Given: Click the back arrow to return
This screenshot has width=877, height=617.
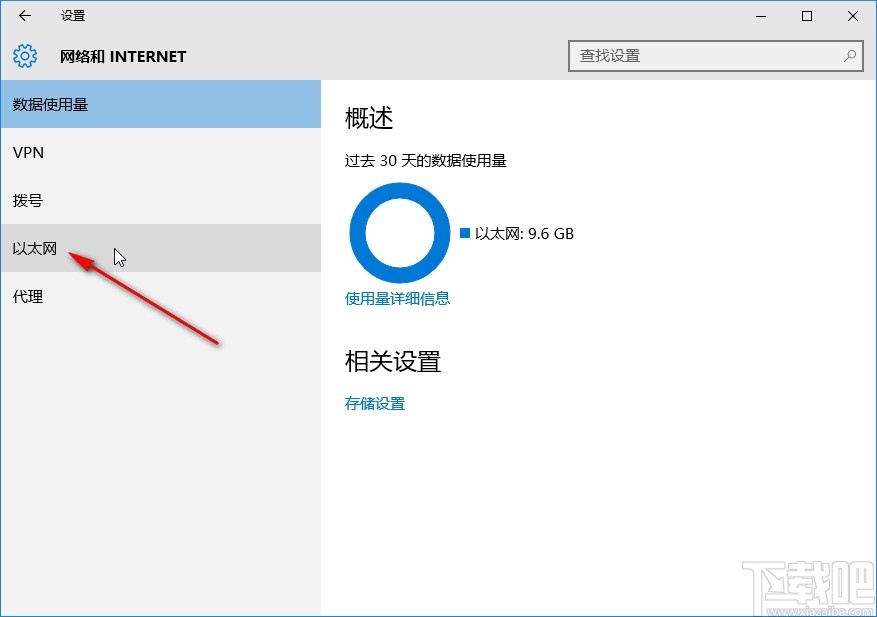Looking at the screenshot, I should 24,16.
